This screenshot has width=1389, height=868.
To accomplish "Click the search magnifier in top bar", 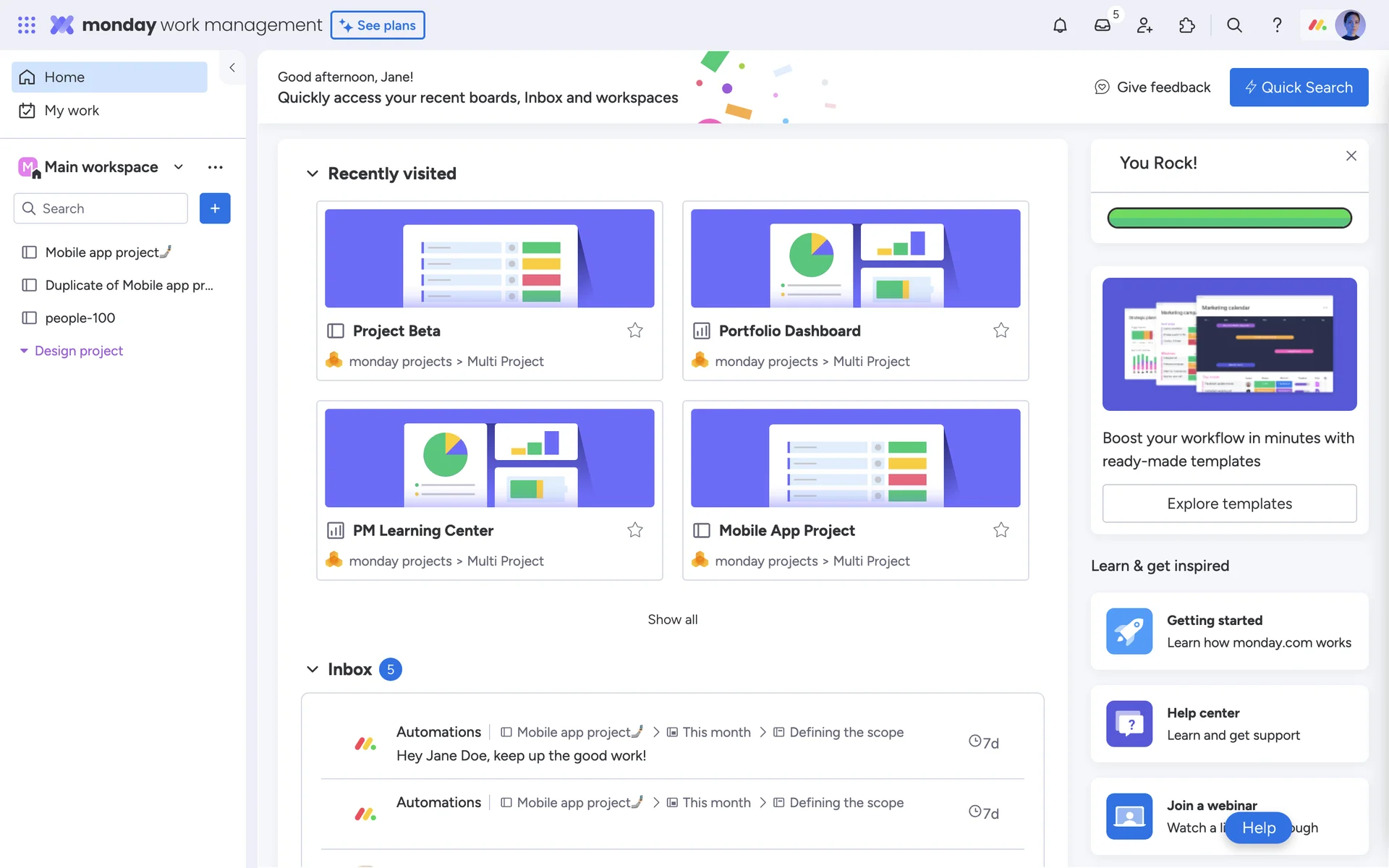I will click(1234, 25).
